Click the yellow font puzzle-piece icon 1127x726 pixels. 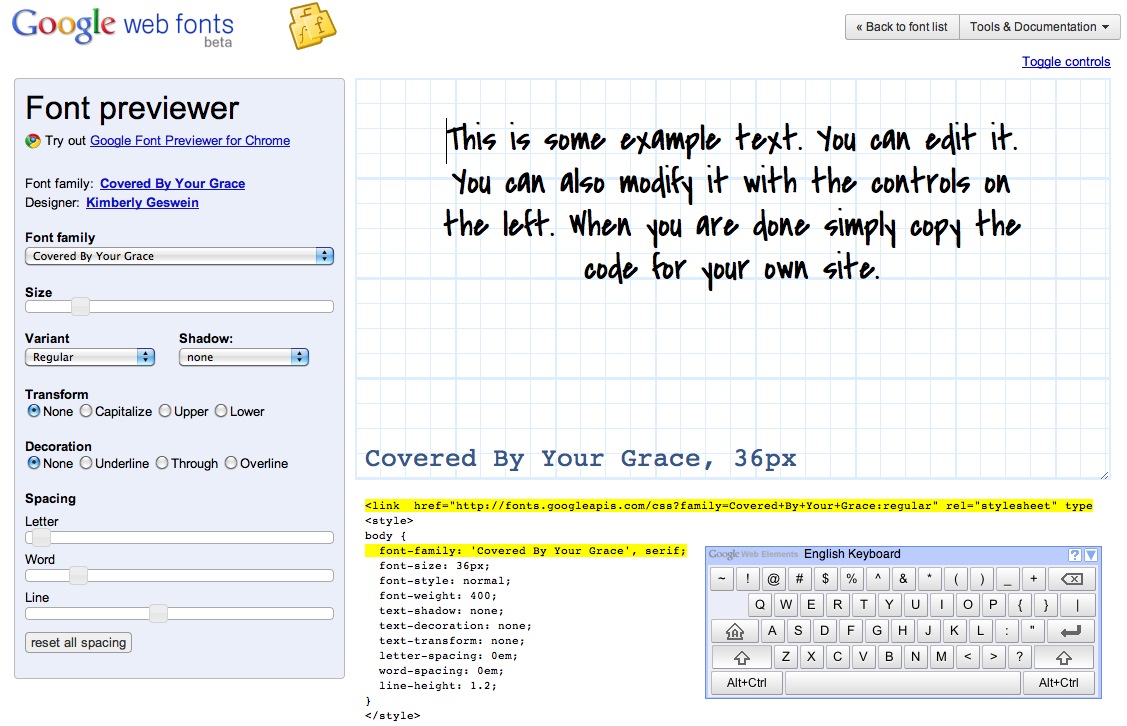pyautogui.click(x=313, y=26)
